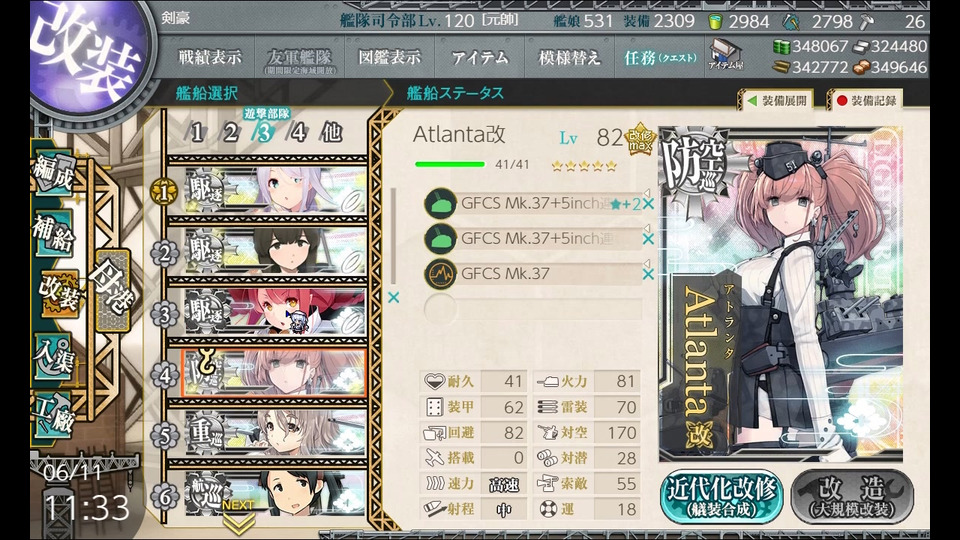Expand ship list with NEXT arrow

(x=238, y=517)
